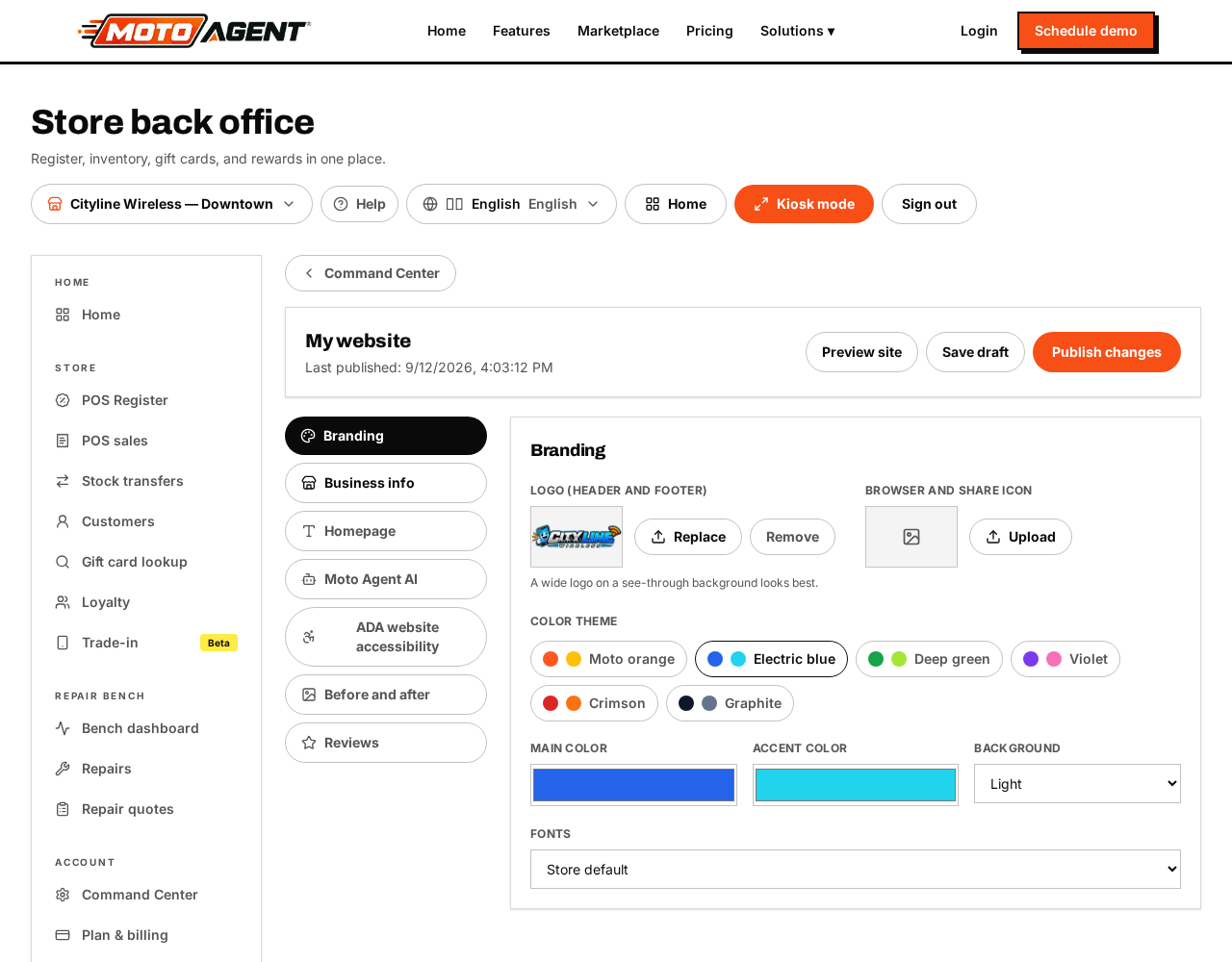The height and width of the screenshot is (962, 1232).
Task: Click the Repairs wrench icon
Action: point(63,769)
